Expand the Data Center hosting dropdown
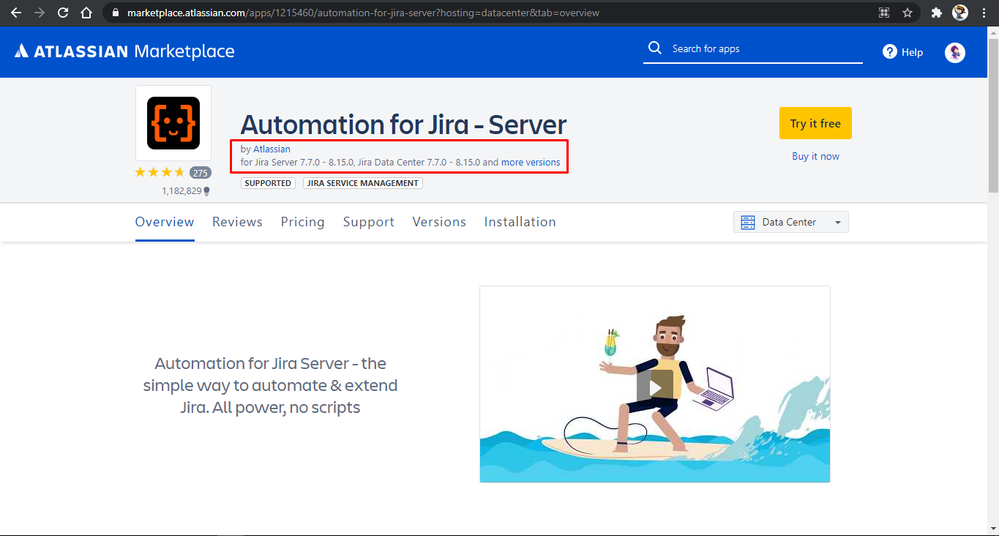This screenshot has width=999, height=536. [791, 222]
